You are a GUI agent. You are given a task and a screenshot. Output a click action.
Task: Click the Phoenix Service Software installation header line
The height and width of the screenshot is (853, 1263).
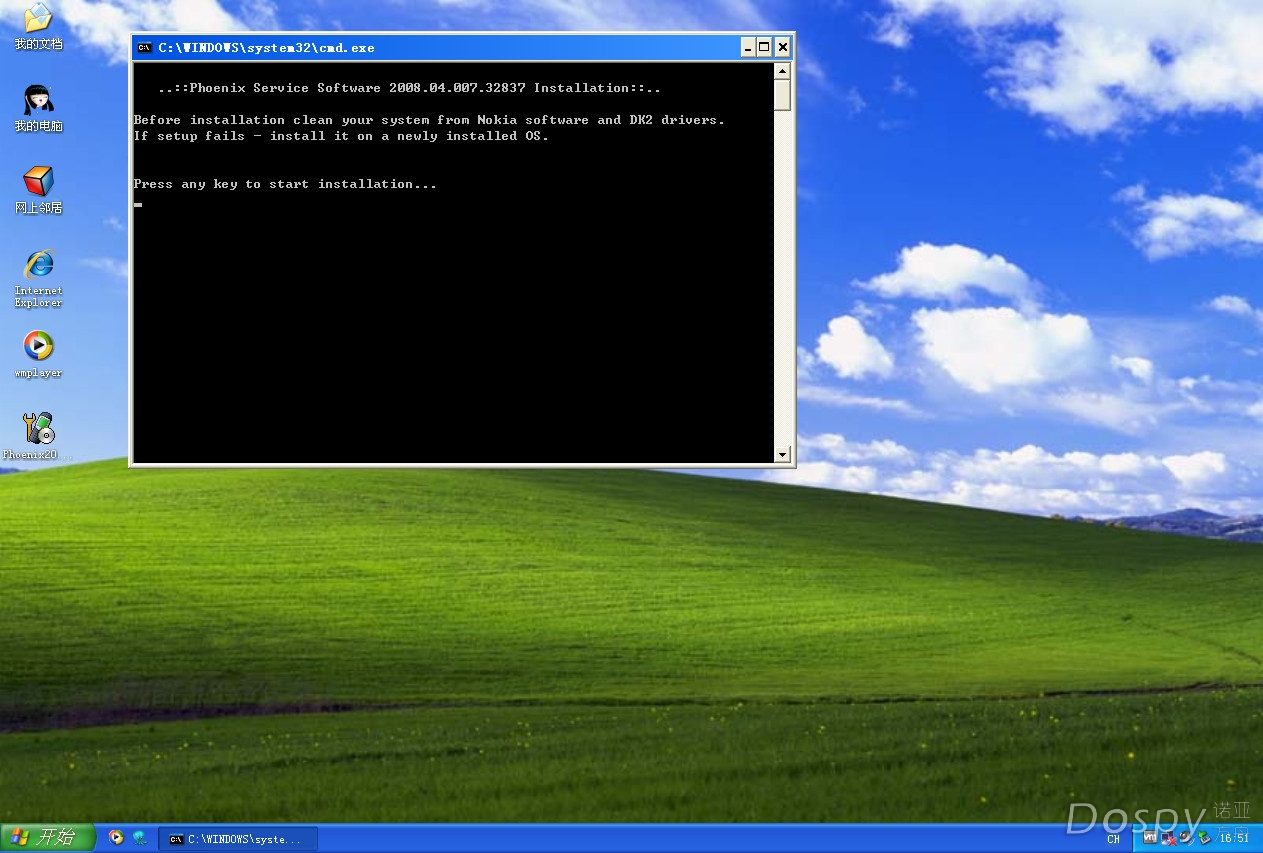click(409, 88)
